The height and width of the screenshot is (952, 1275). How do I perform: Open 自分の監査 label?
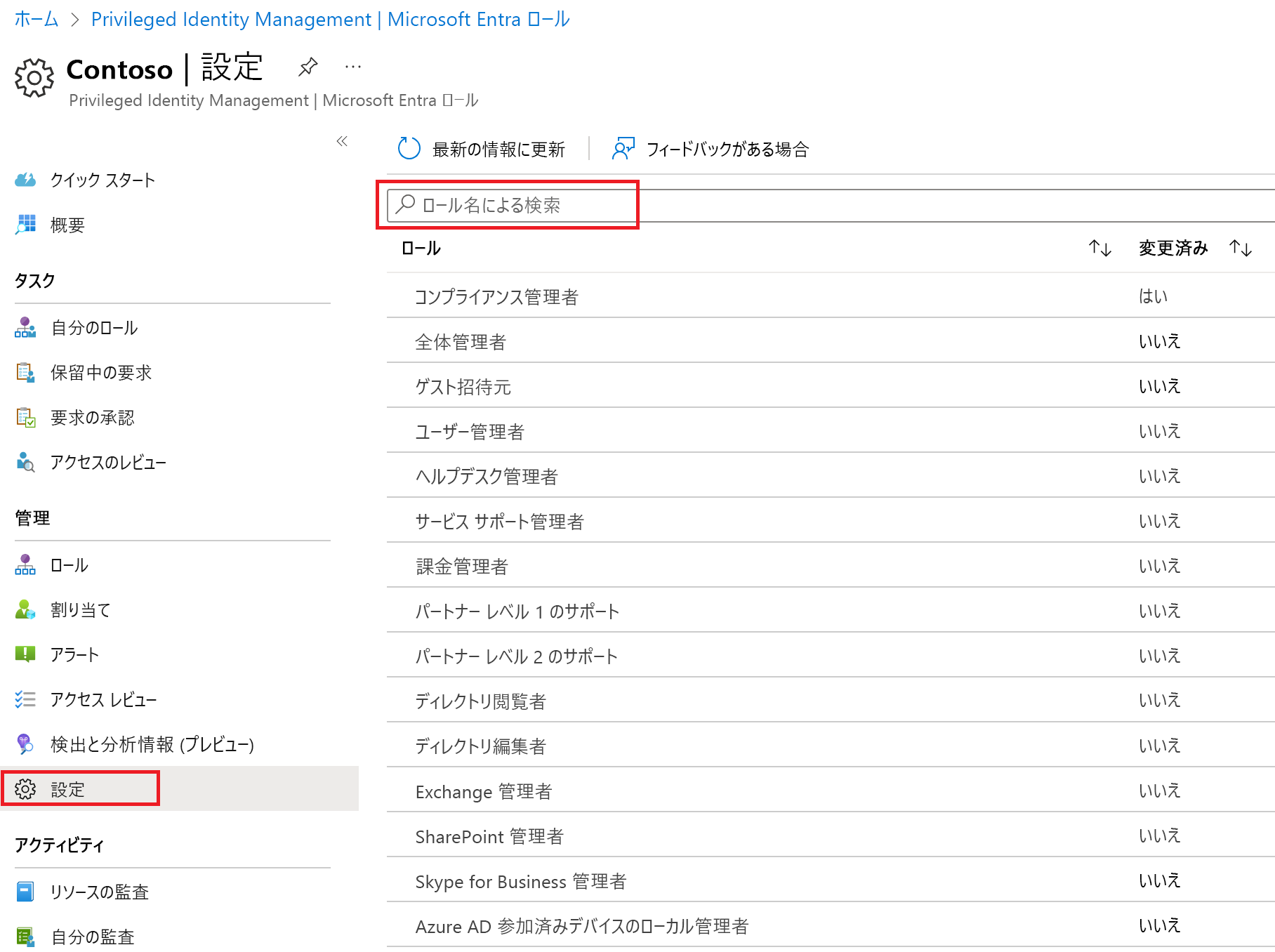[x=92, y=937]
